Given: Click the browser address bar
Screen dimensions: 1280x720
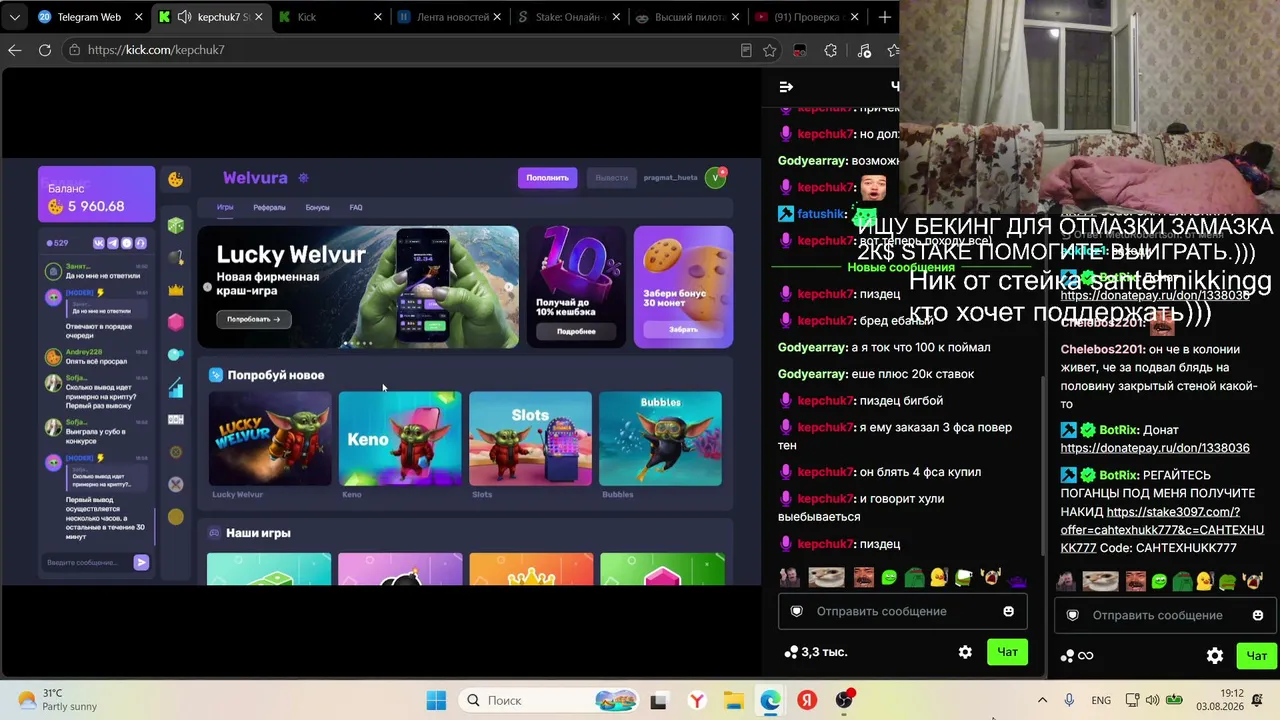Looking at the screenshot, I should point(400,50).
